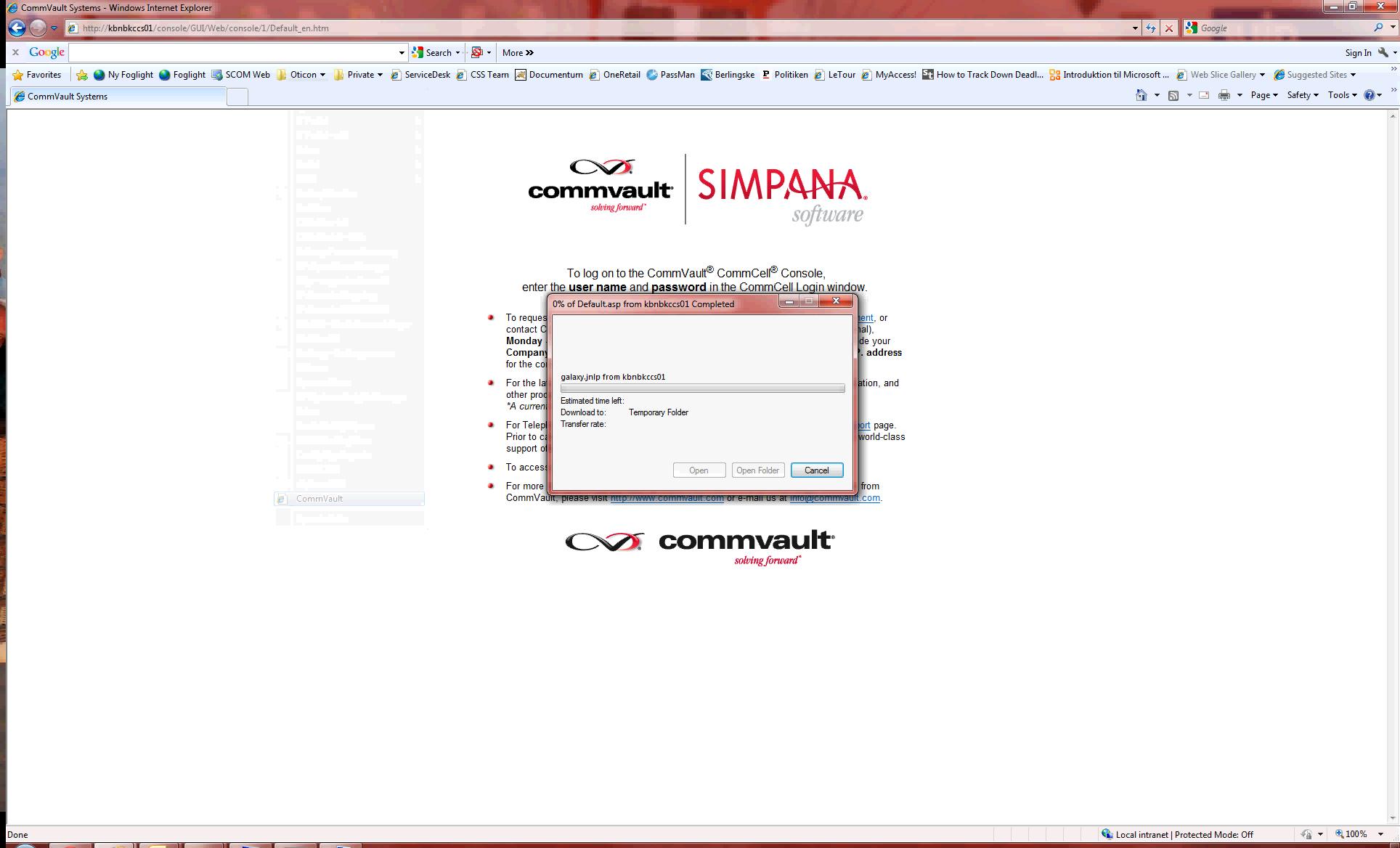Cancel the galaxy.jnlp download
The height and width of the screenshot is (848, 1400).
[816, 470]
